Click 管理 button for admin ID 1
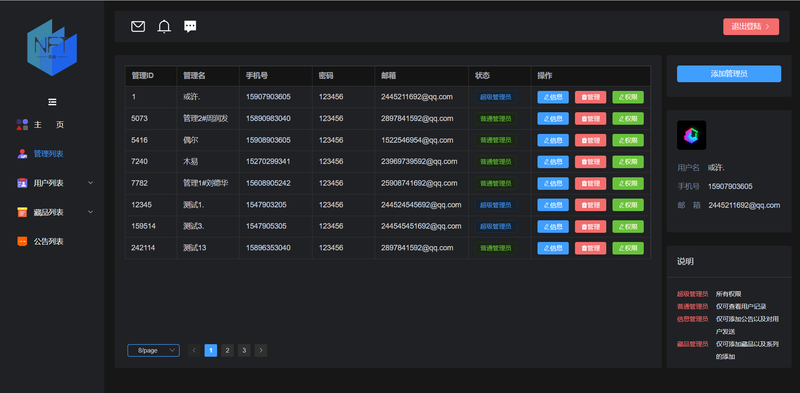 click(591, 97)
